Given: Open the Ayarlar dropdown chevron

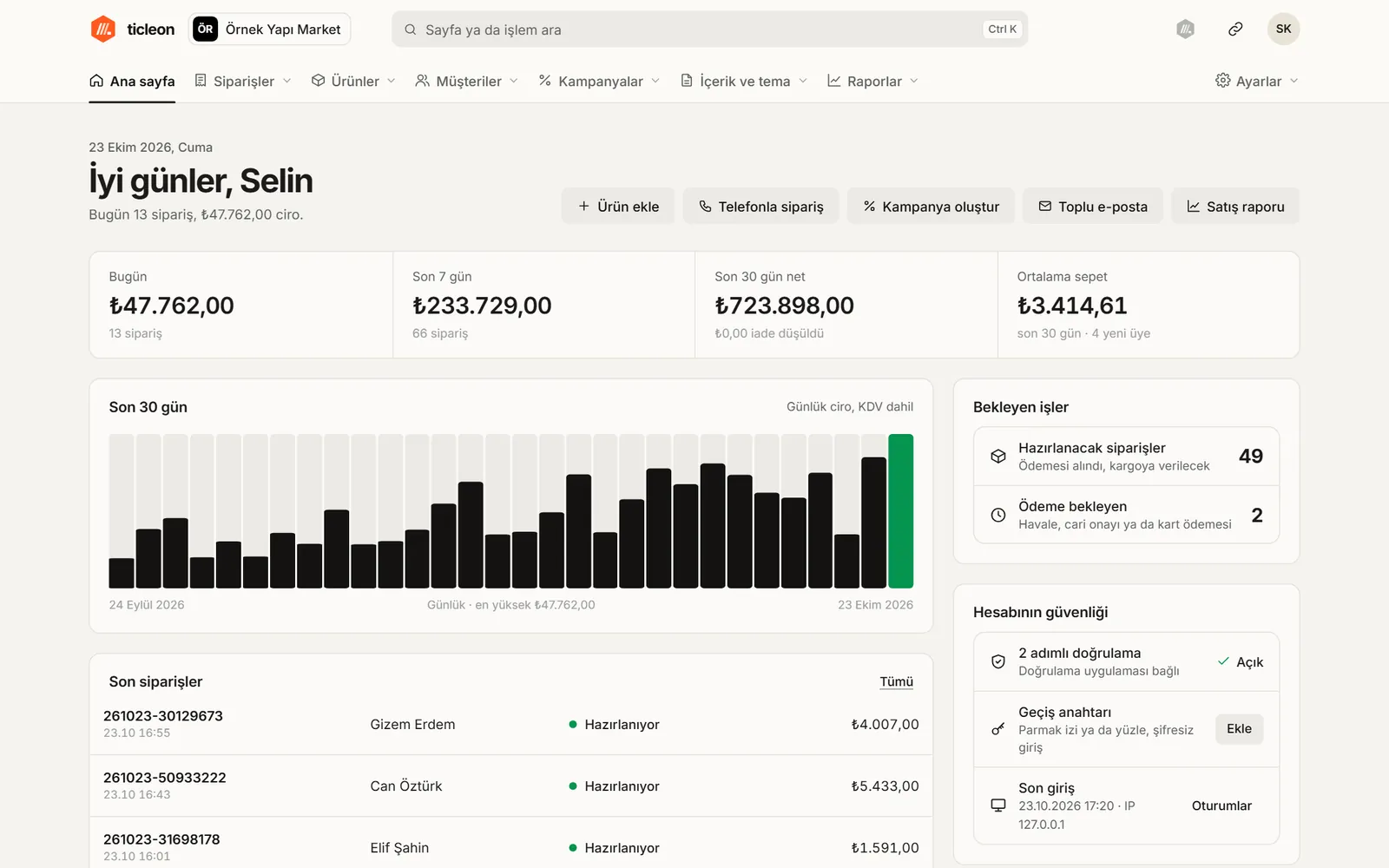Looking at the screenshot, I should [x=1294, y=81].
